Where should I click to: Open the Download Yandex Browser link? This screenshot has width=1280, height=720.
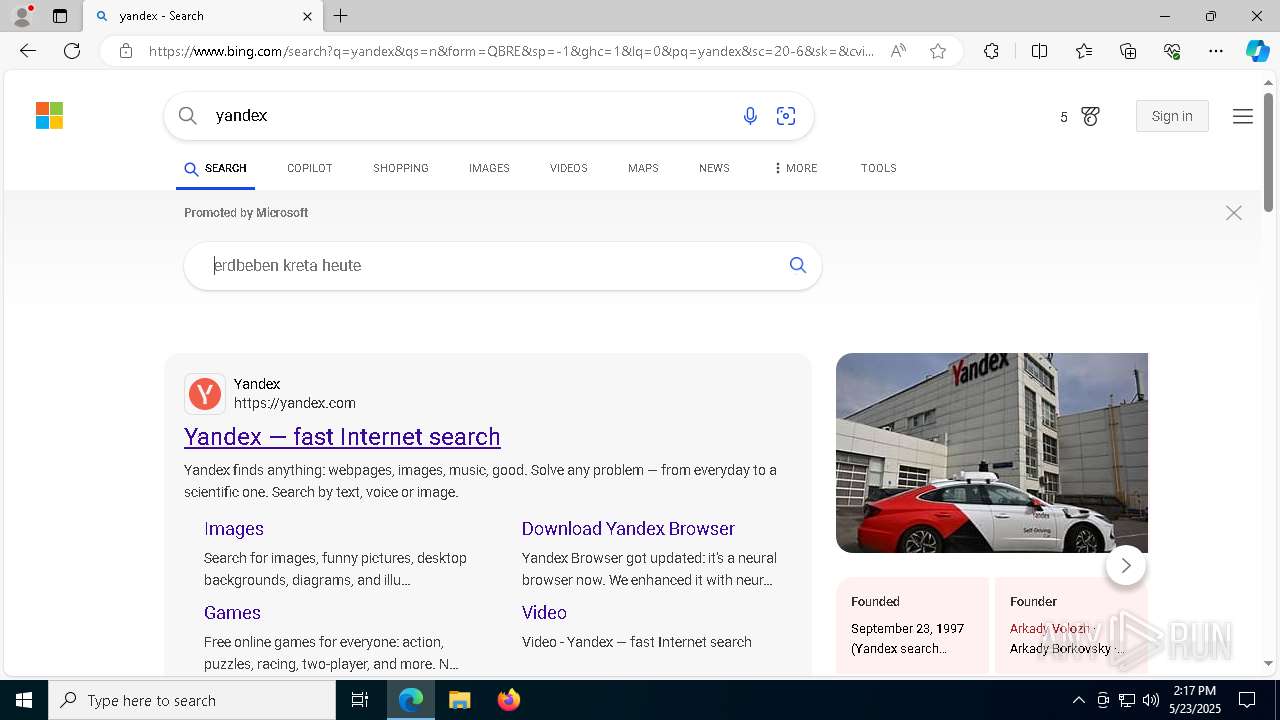628,529
